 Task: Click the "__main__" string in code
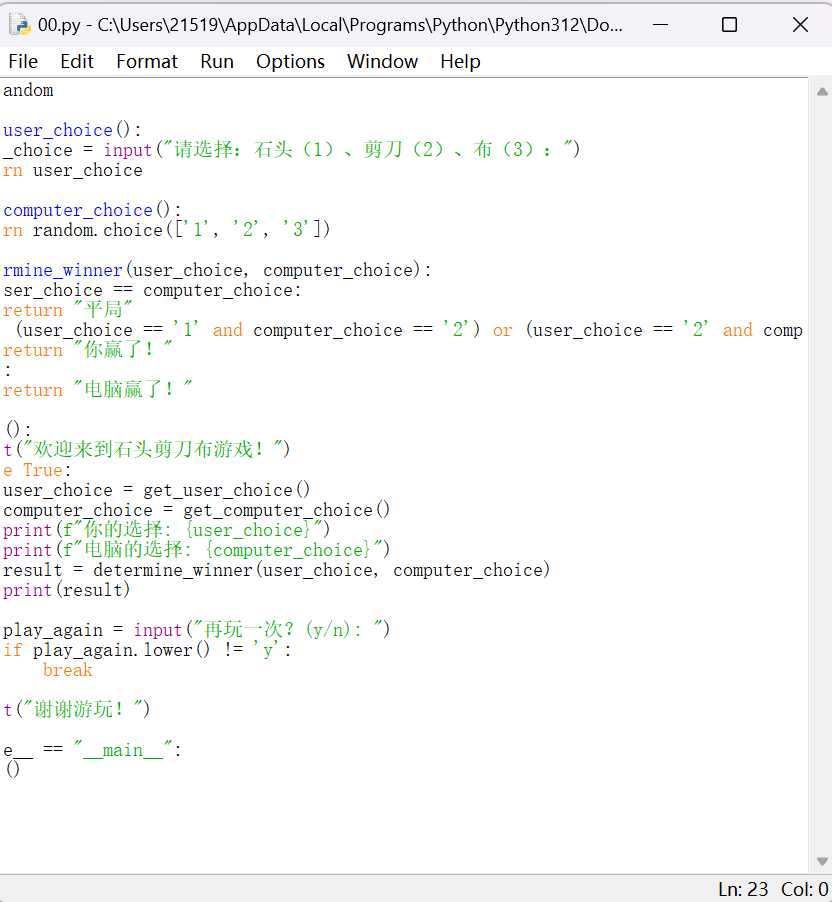click(123, 750)
